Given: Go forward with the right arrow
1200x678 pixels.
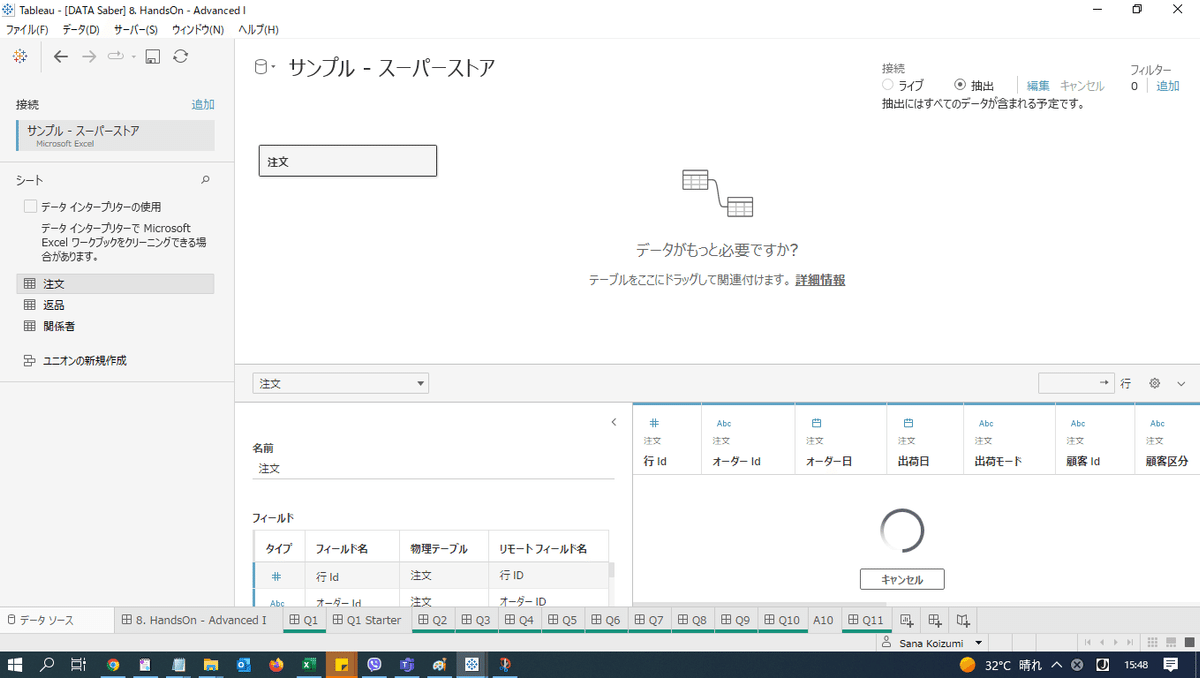Looking at the screenshot, I should (x=89, y=57).
